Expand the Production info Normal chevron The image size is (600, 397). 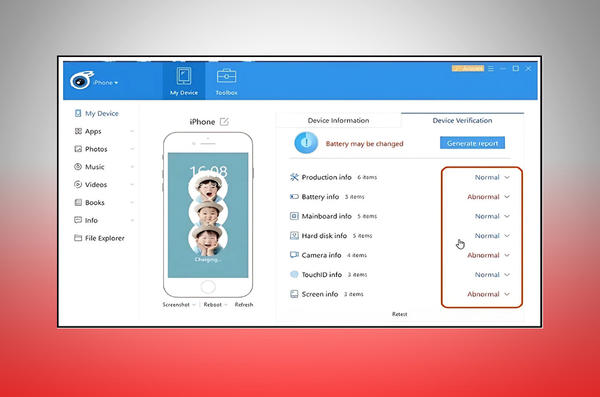pos(507,177)
